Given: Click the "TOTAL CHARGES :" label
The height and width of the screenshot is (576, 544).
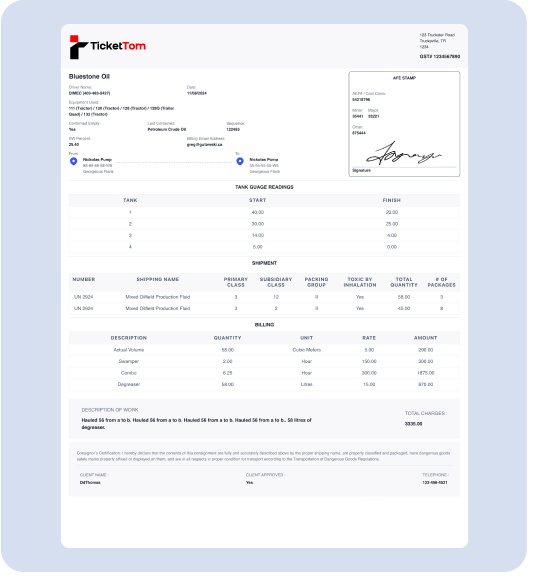Looking at the screenshot, I should (x=425, y=413).
